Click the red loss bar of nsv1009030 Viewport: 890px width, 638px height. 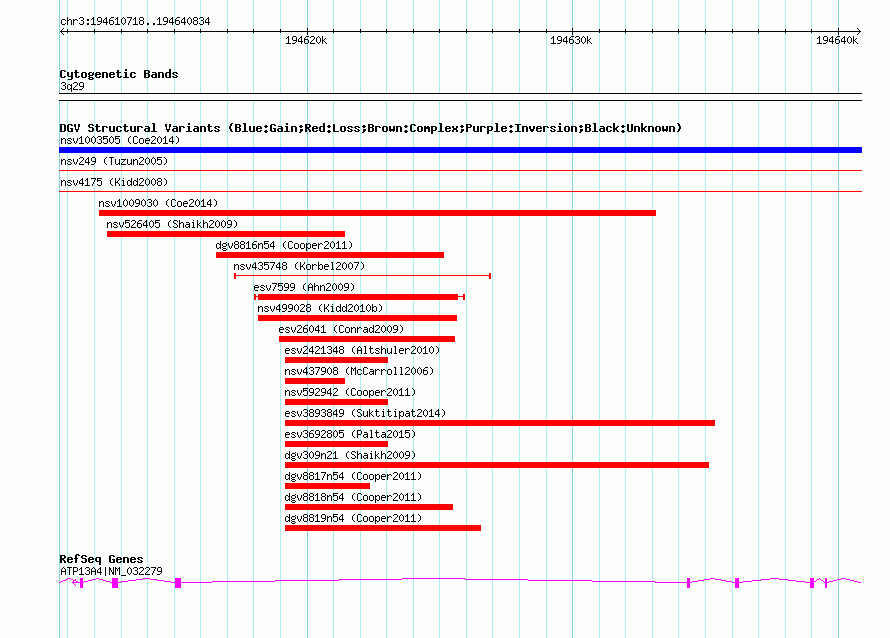377,213
